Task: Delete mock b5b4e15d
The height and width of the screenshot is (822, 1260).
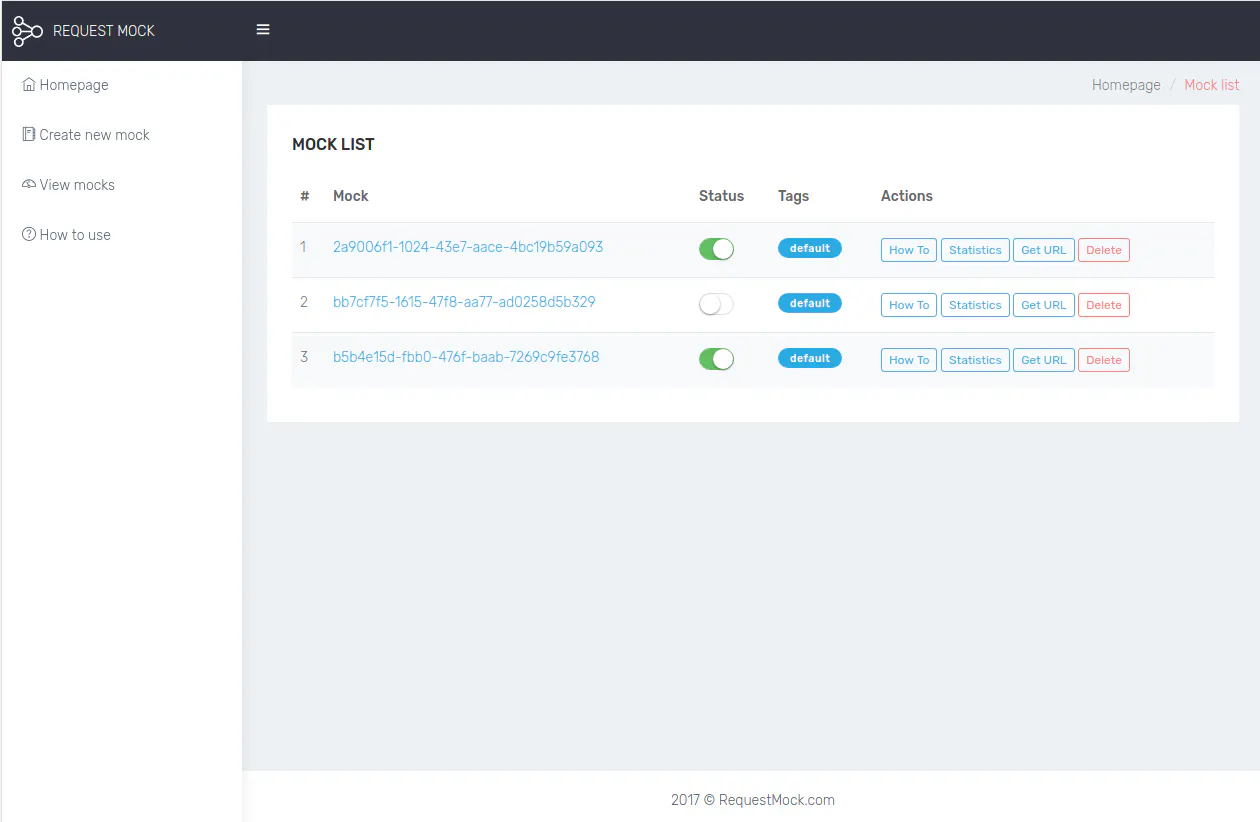Action: coord(1104,360)
